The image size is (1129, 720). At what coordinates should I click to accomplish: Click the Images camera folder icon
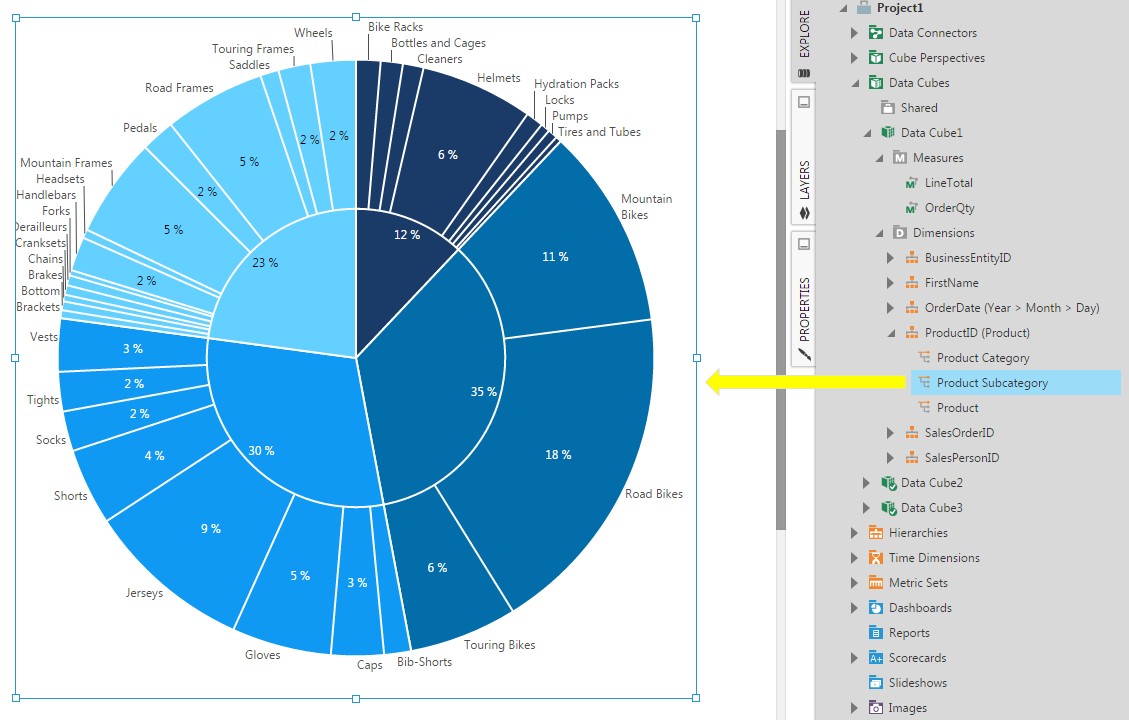(876, 708)
